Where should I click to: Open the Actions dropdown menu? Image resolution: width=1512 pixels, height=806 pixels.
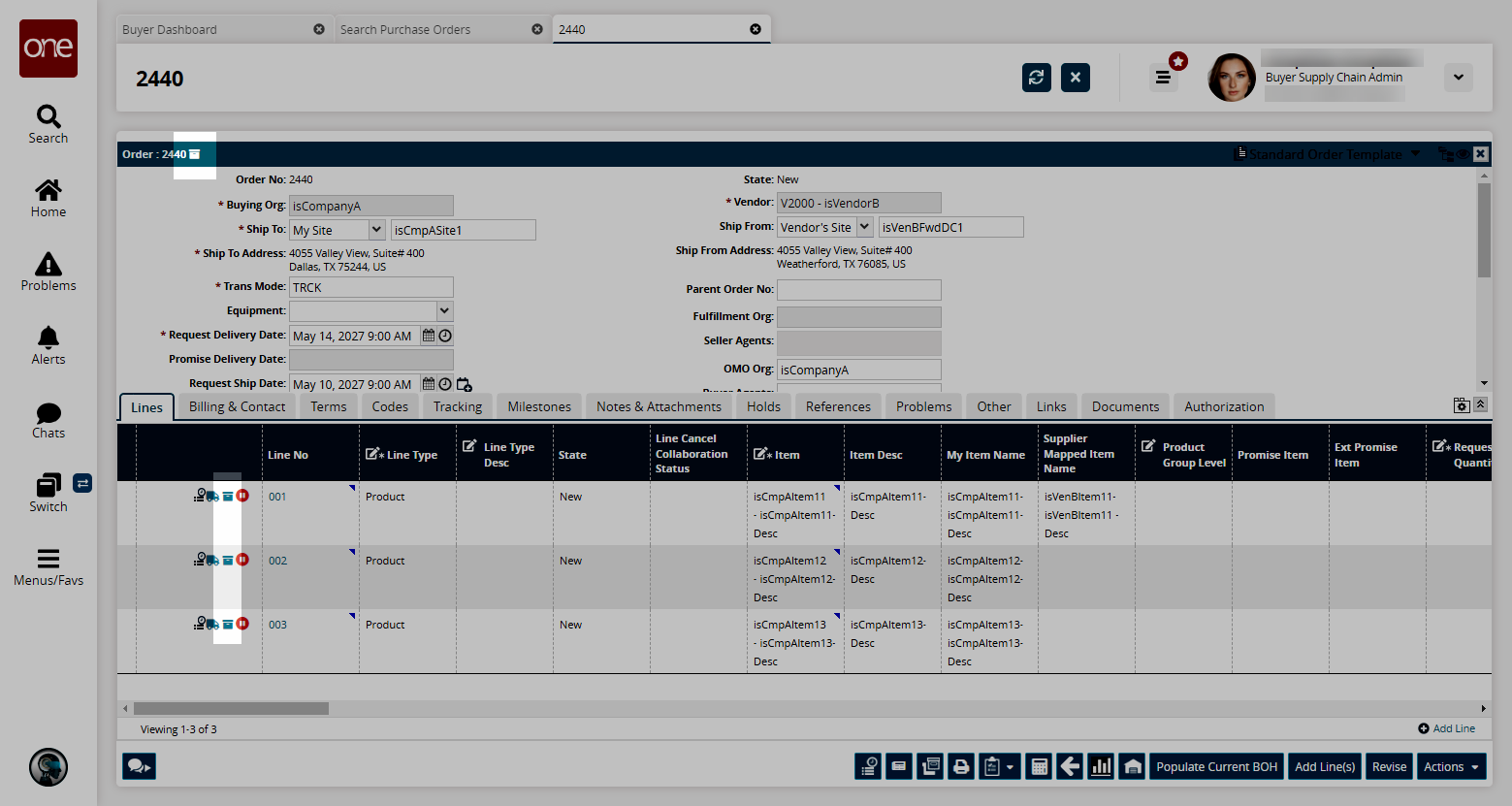click(1451, 766)
